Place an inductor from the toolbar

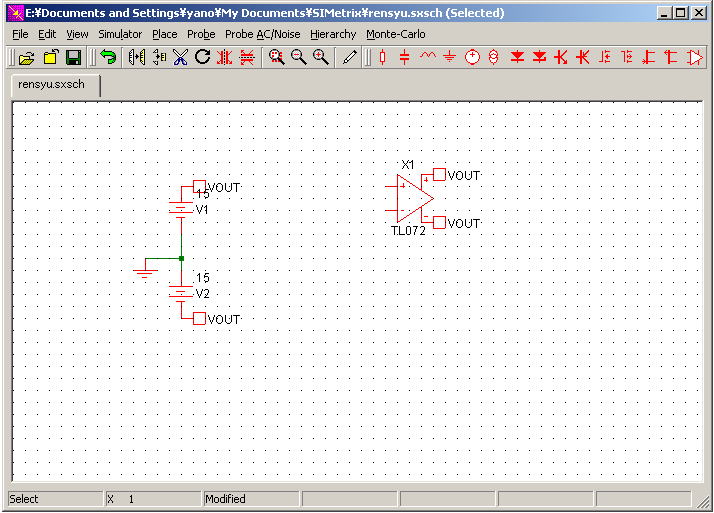[428, 57]
